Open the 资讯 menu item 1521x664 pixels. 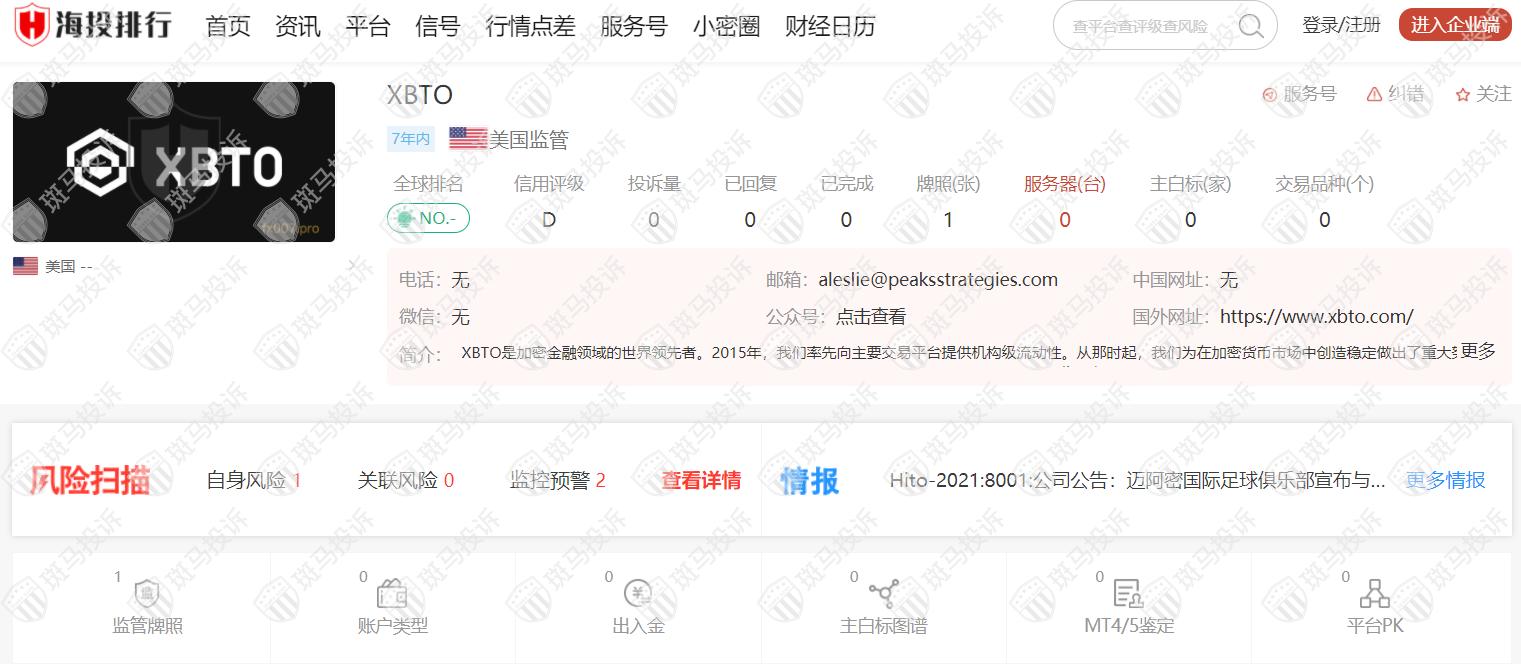pyautogui.click(x=298, y=26)
